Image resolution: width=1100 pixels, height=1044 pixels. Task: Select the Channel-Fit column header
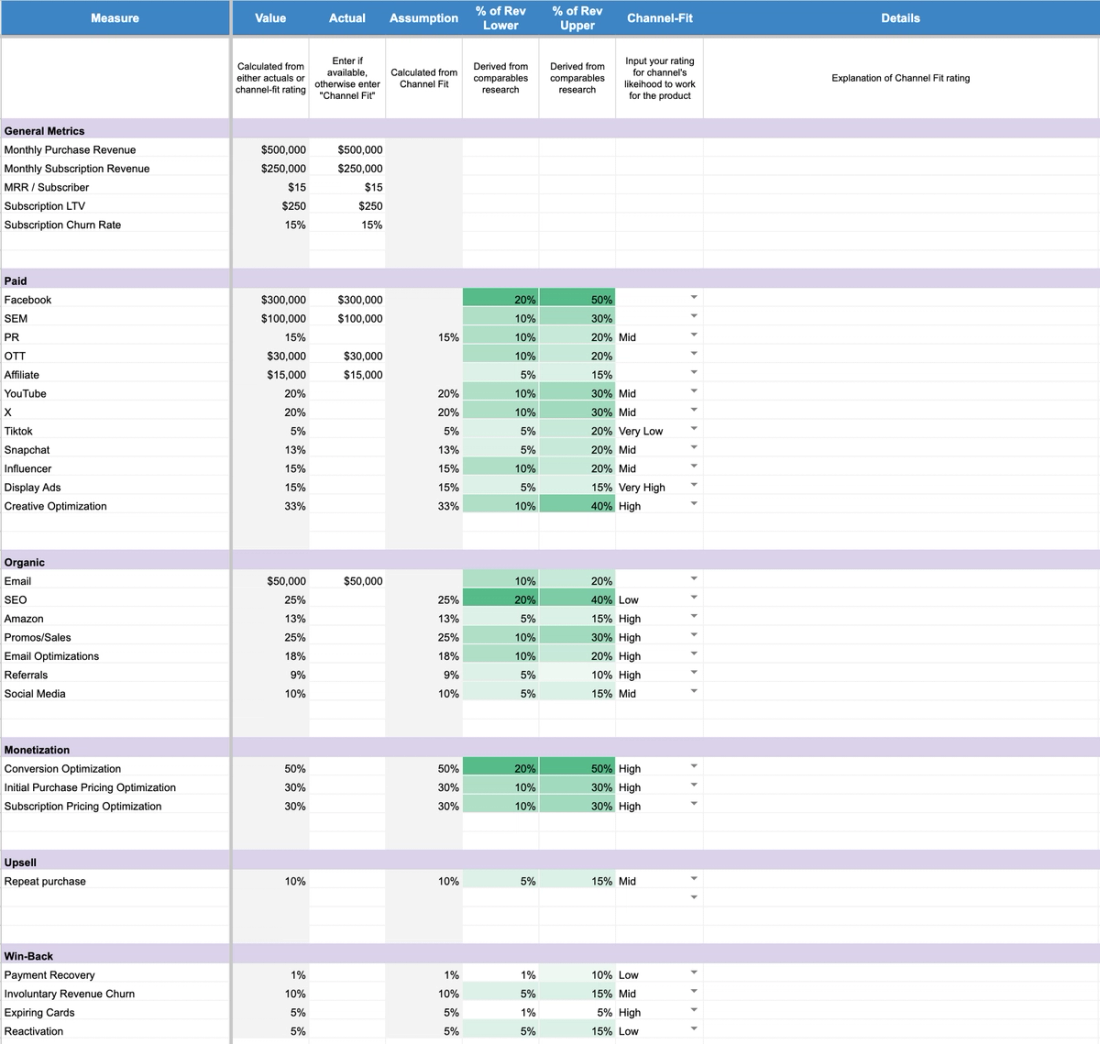click(x=659, y=18)
